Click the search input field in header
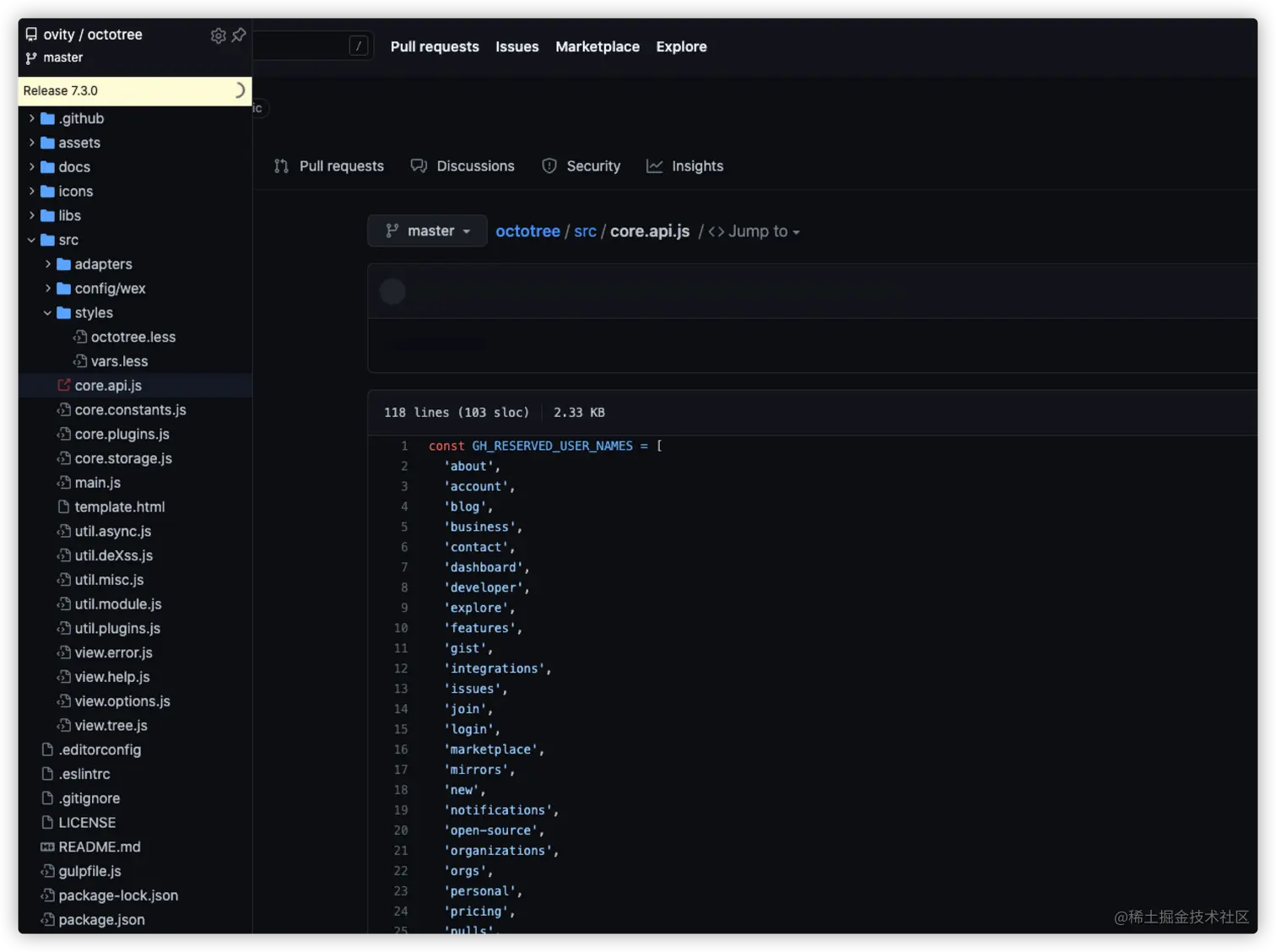 pyautogui.click(x=312, y=46)
